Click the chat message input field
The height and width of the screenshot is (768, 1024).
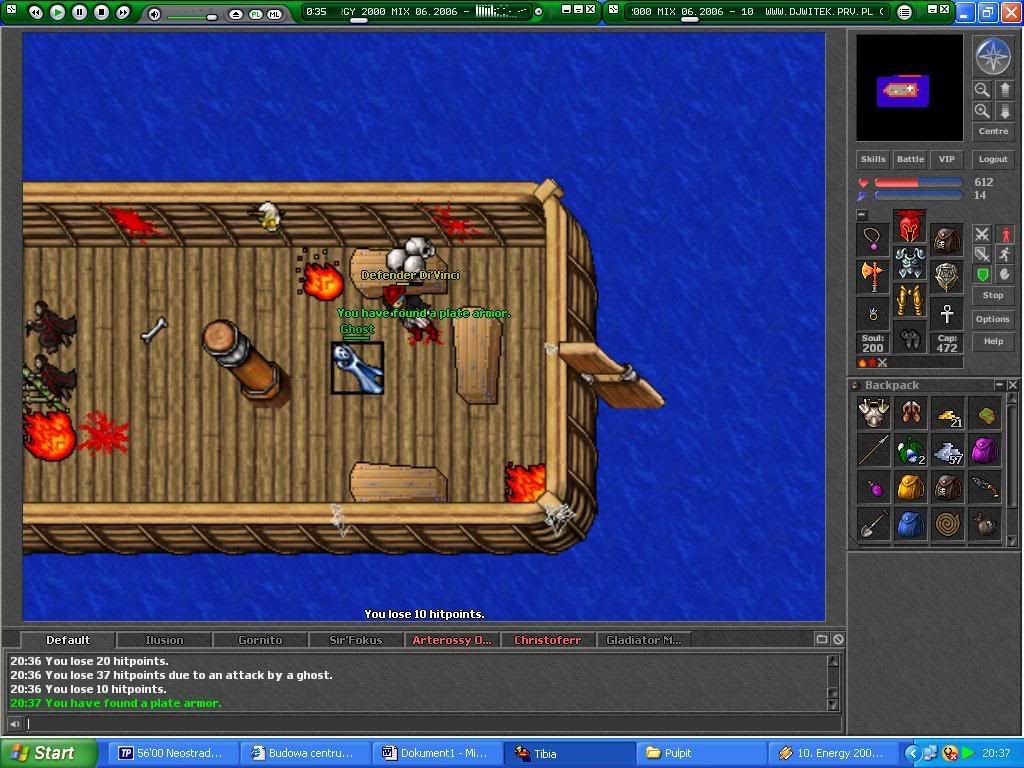tap(434, 724)
